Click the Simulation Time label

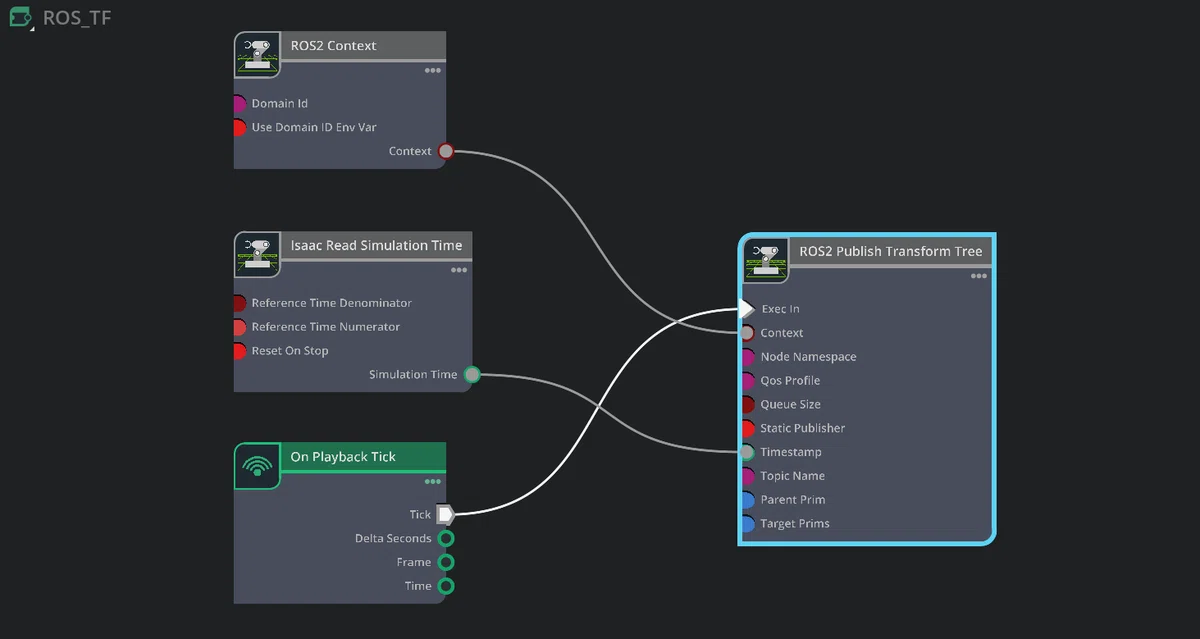tap(413, 375)
